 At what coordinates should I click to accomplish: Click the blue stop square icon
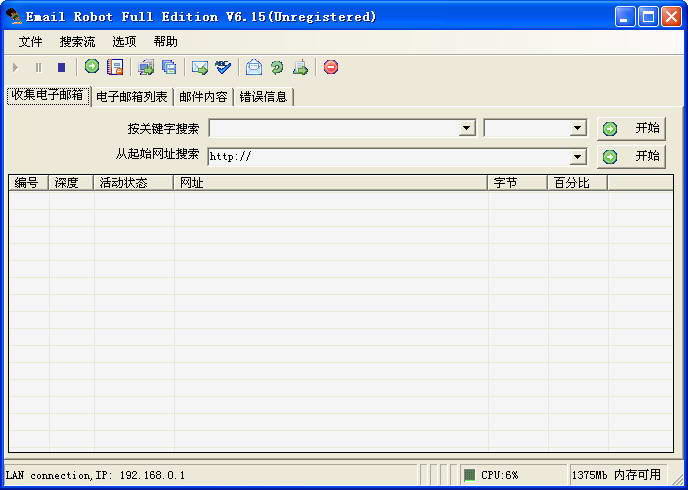pos(61,68)
